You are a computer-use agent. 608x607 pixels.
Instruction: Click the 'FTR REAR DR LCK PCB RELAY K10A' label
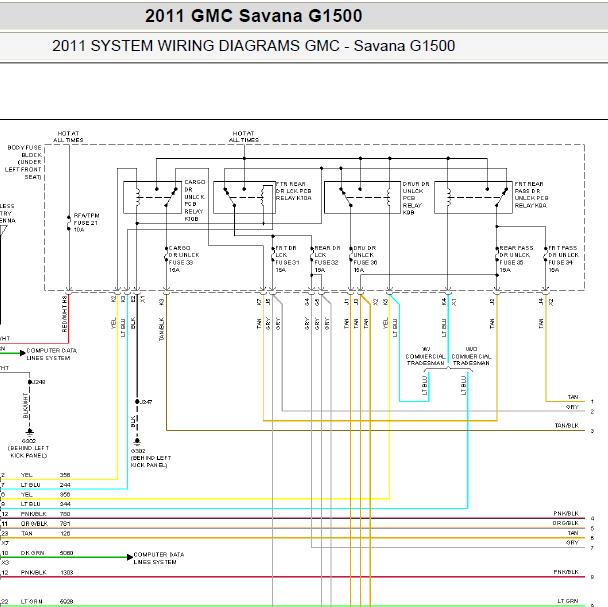[294, 191]
